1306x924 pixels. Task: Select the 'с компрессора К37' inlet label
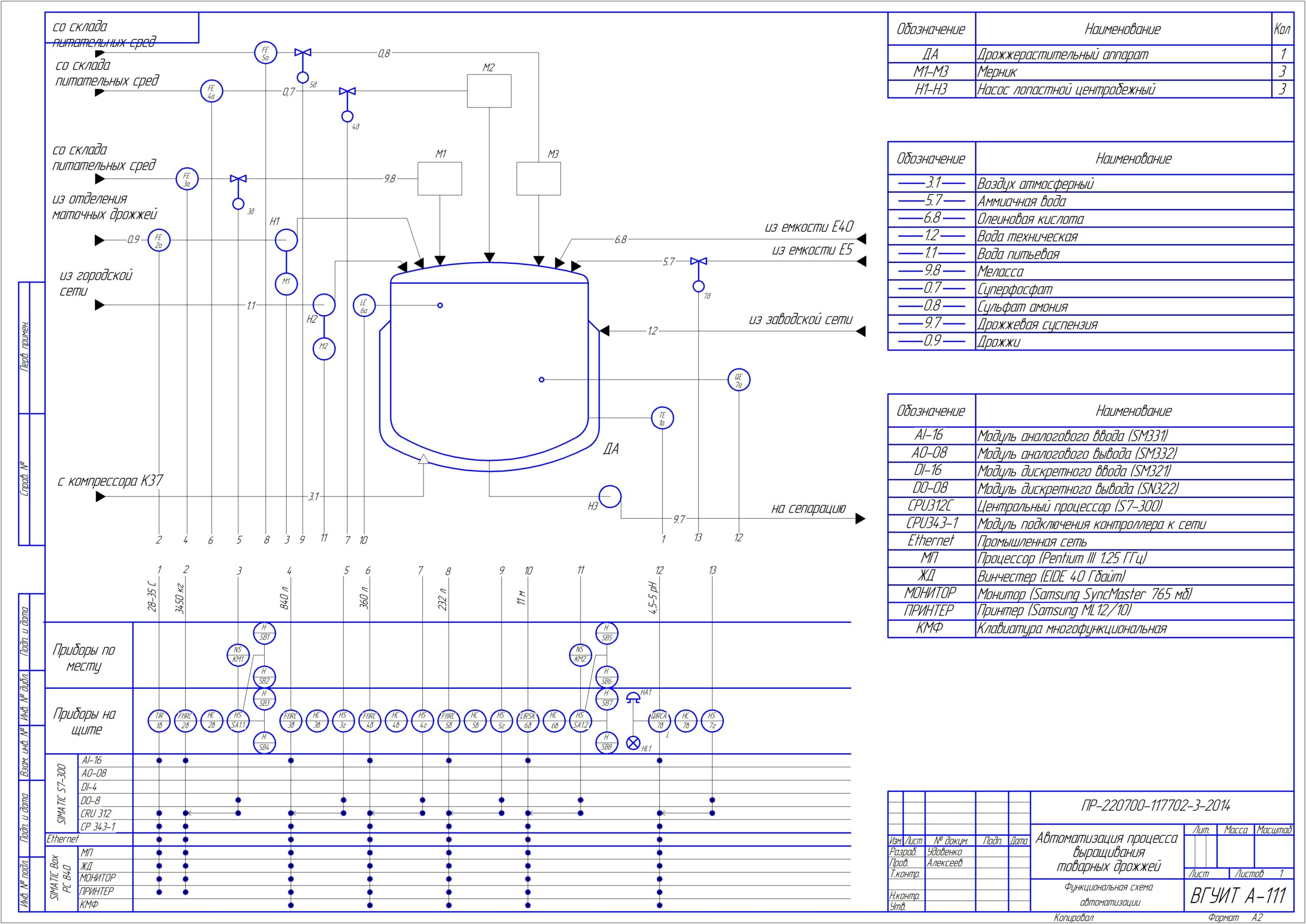110,481
